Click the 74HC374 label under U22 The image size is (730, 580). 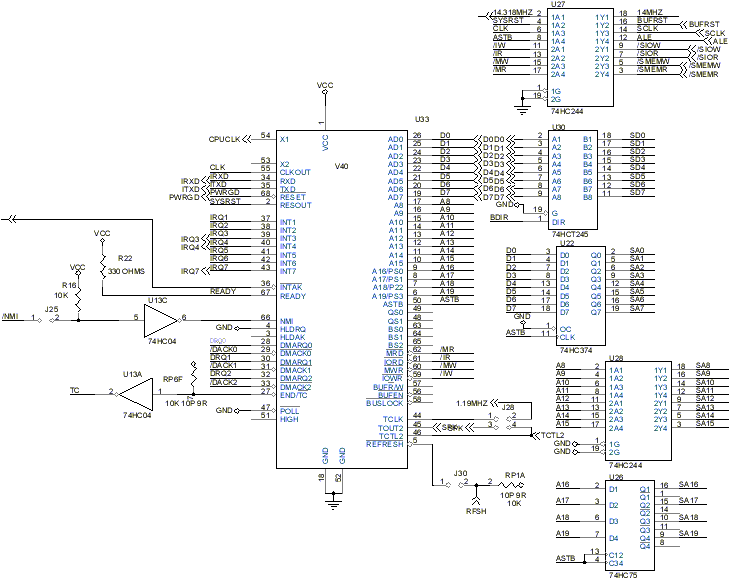tap(576, 350)
